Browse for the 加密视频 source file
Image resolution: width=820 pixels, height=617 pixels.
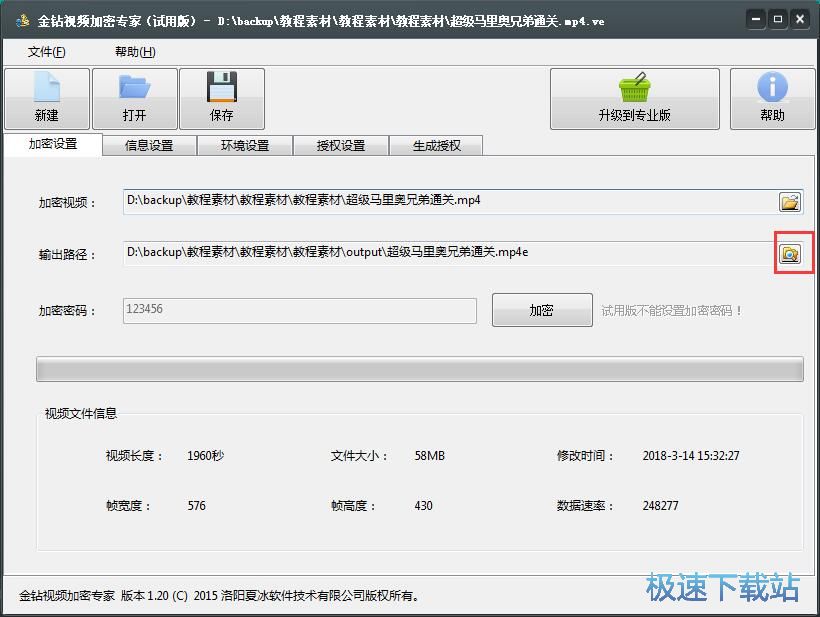pos(790,202)
